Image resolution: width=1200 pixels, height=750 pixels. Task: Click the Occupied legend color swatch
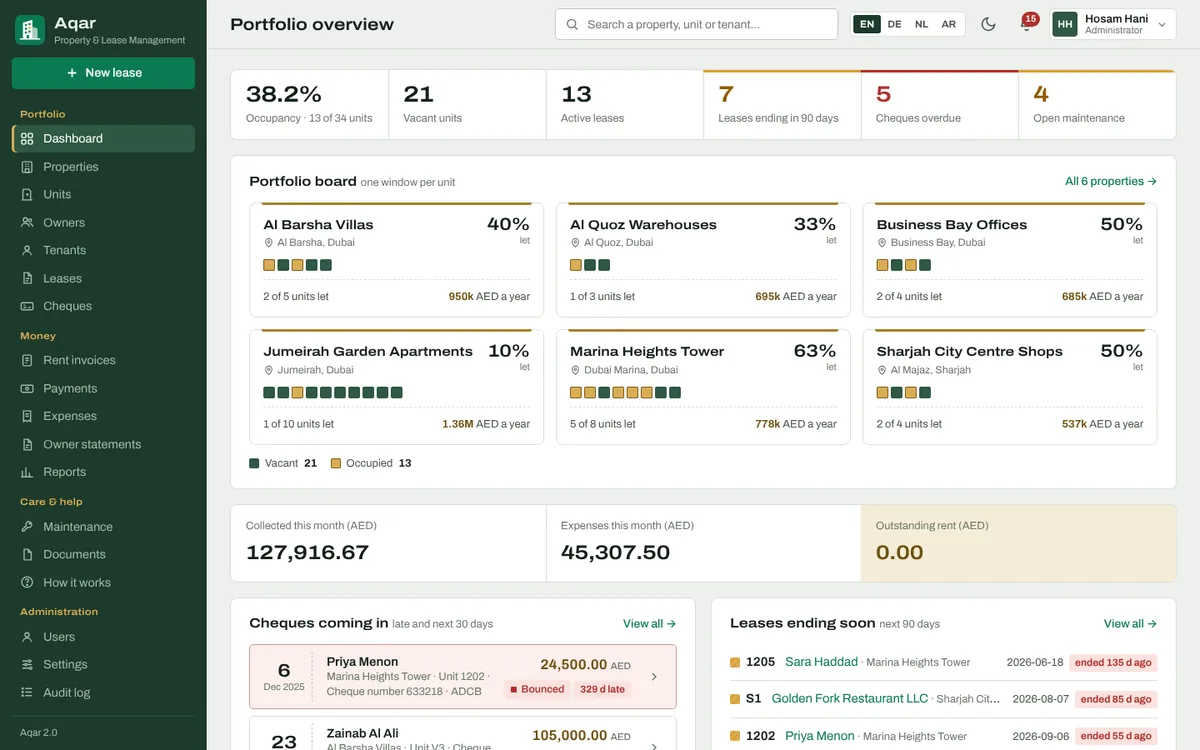click(x=336, y=463)
